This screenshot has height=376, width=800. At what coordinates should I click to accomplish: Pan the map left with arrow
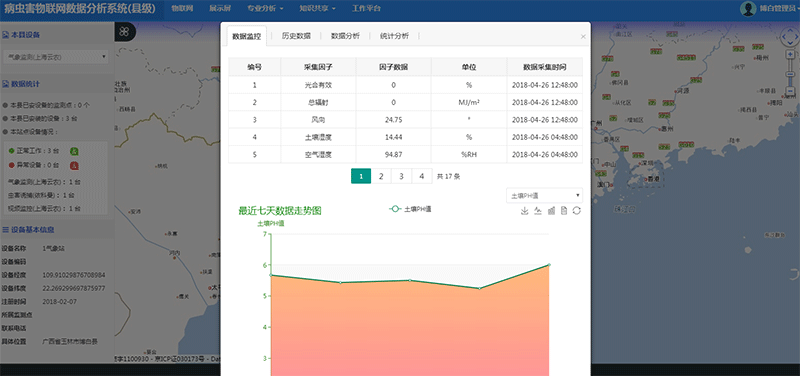783,37
